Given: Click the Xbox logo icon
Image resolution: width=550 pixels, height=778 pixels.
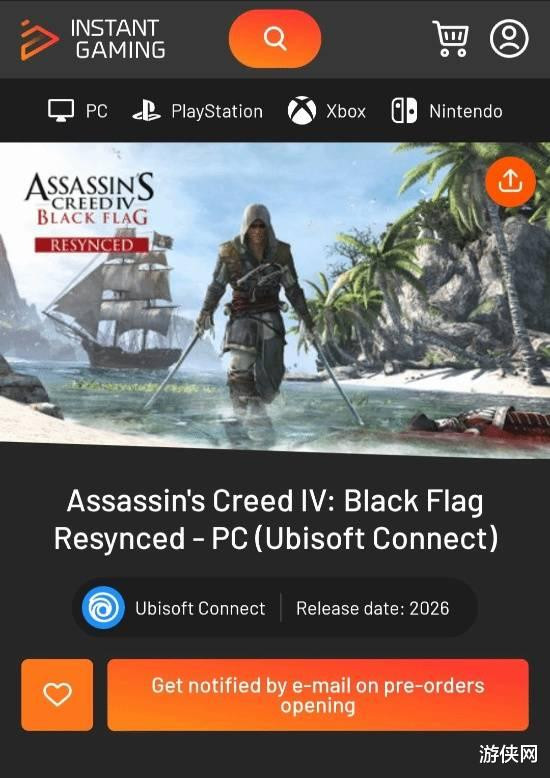Looking at the screenshot, I should pos(302,111).
